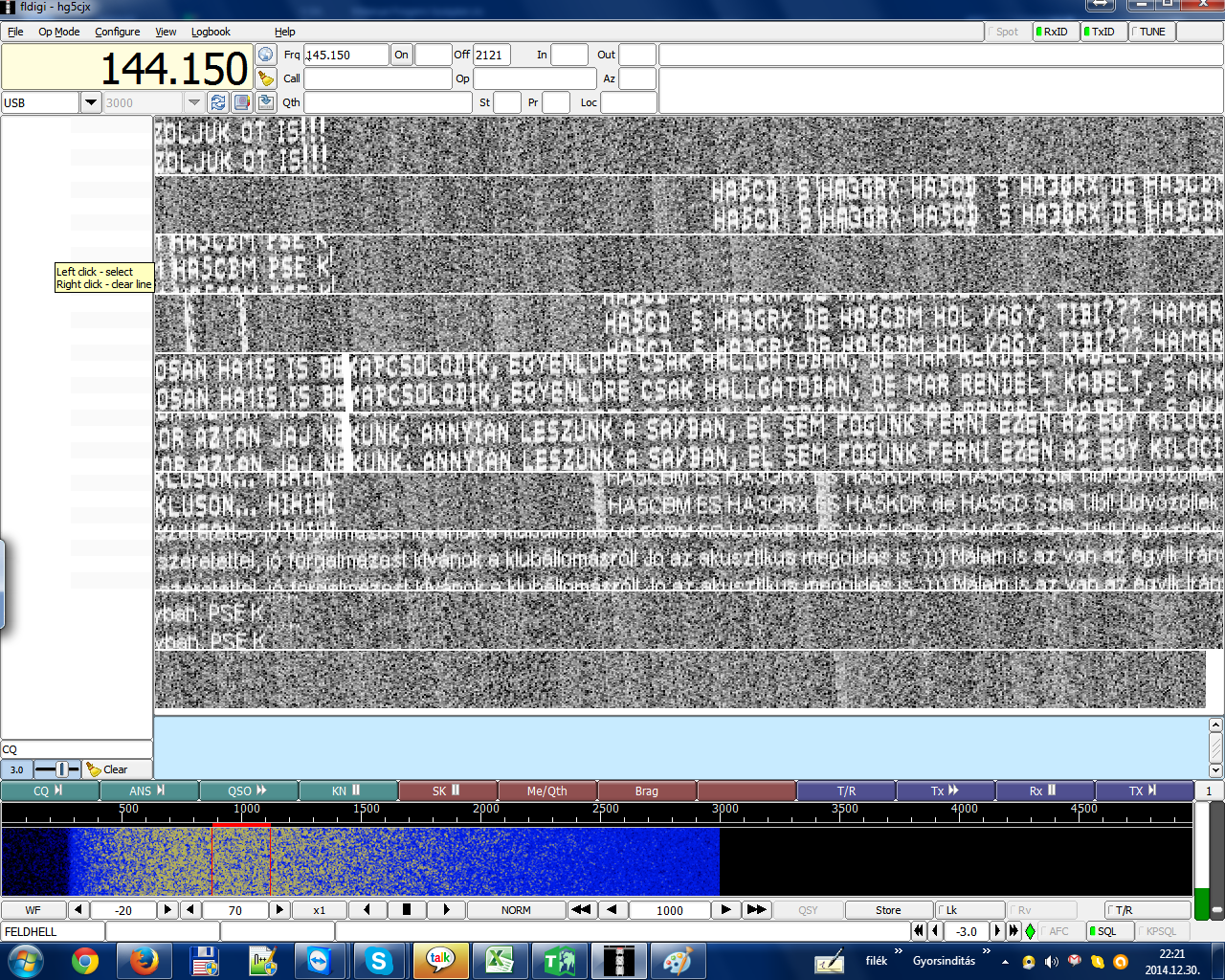
Task: Click the green diamond squelch indicator
Action: (1030, 931)
